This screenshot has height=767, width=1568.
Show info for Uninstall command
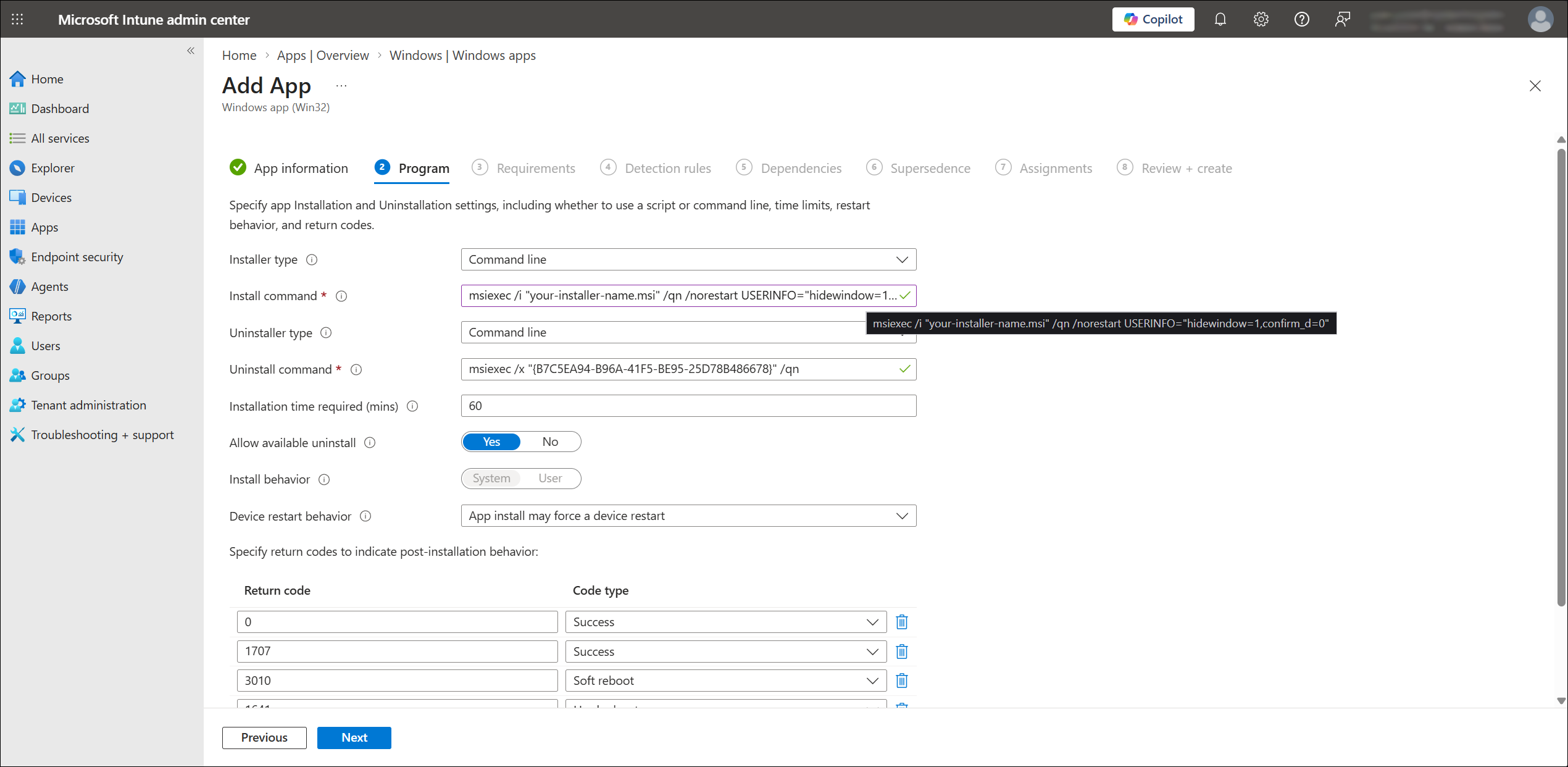[x=356, y=370]
